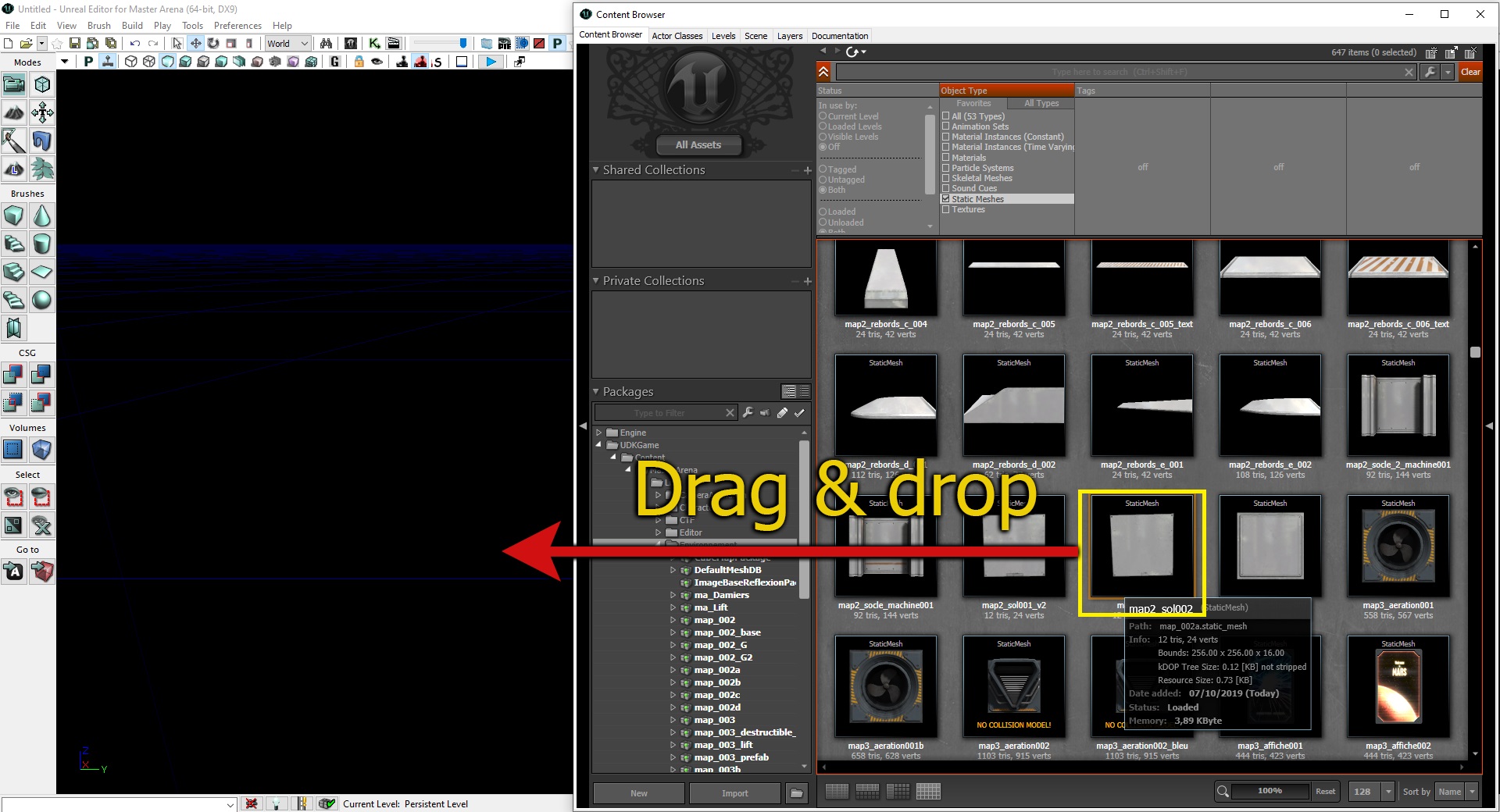The width and height of the screenshot is (1500, 812).
Task: Click the New button under Packages
Action: point(639,793)
